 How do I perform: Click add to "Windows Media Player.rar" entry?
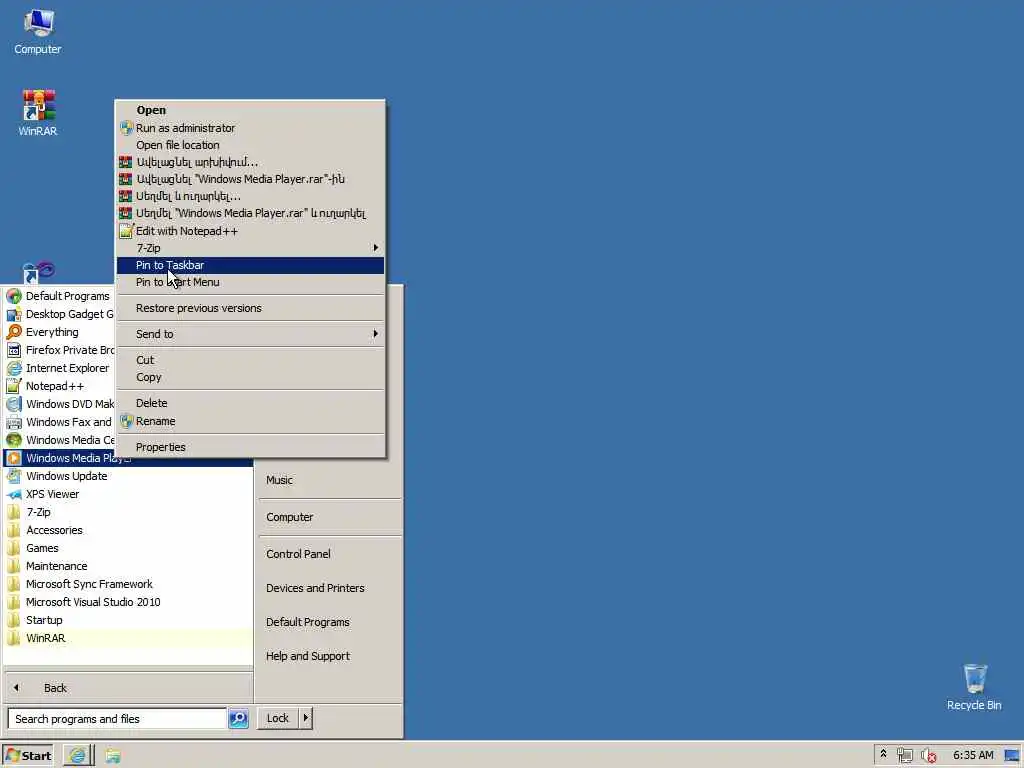(x=250, y=179)
